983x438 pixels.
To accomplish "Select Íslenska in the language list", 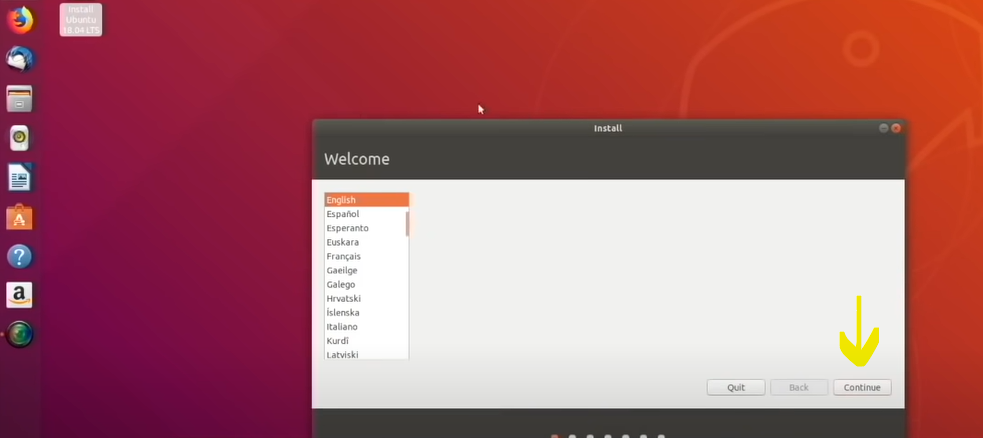I will [x=367, y=313].
